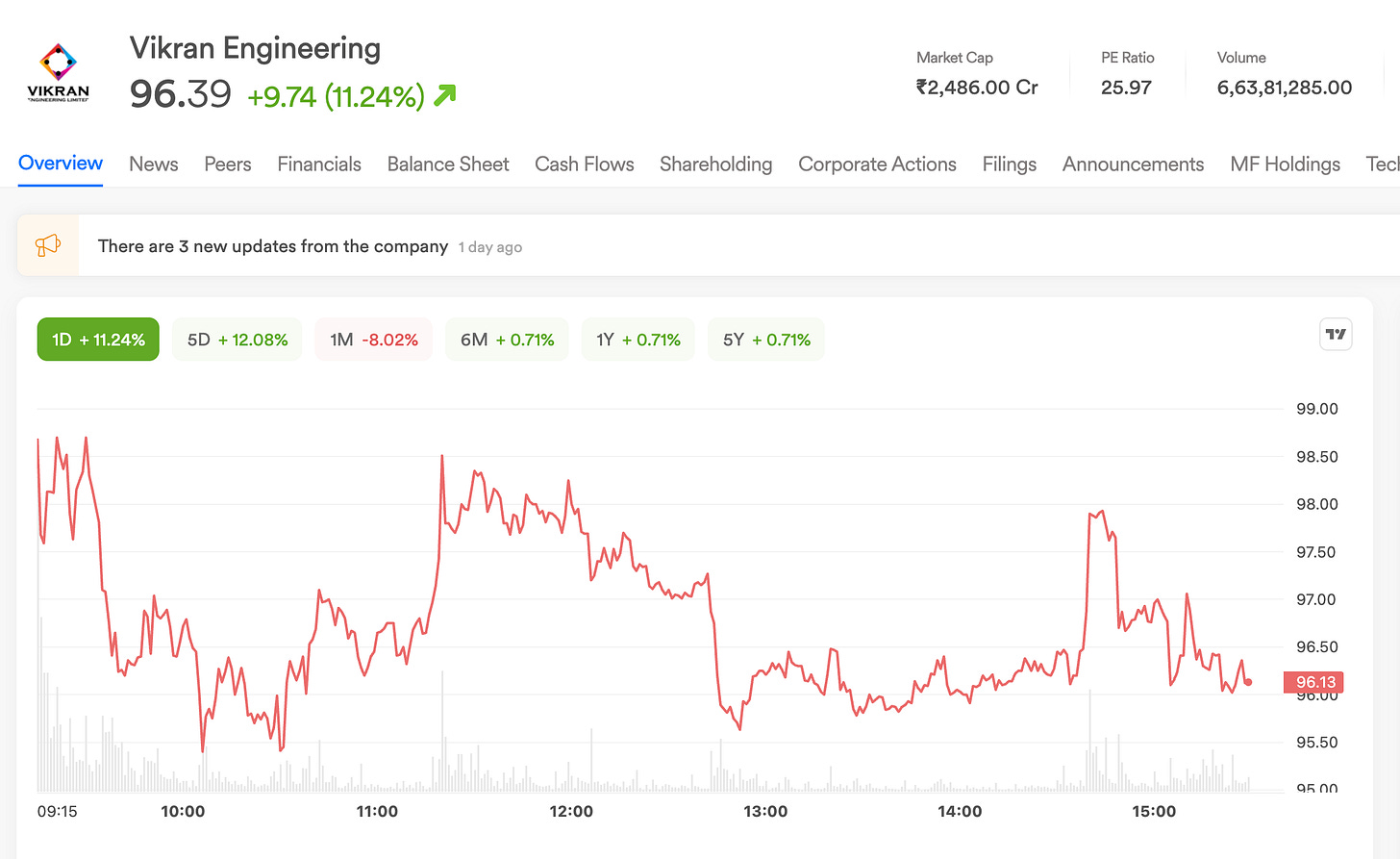The height and width of the screenshot is (859, 1400).
Task: Click the 12:00 time axis label
Action: [571, 811]
